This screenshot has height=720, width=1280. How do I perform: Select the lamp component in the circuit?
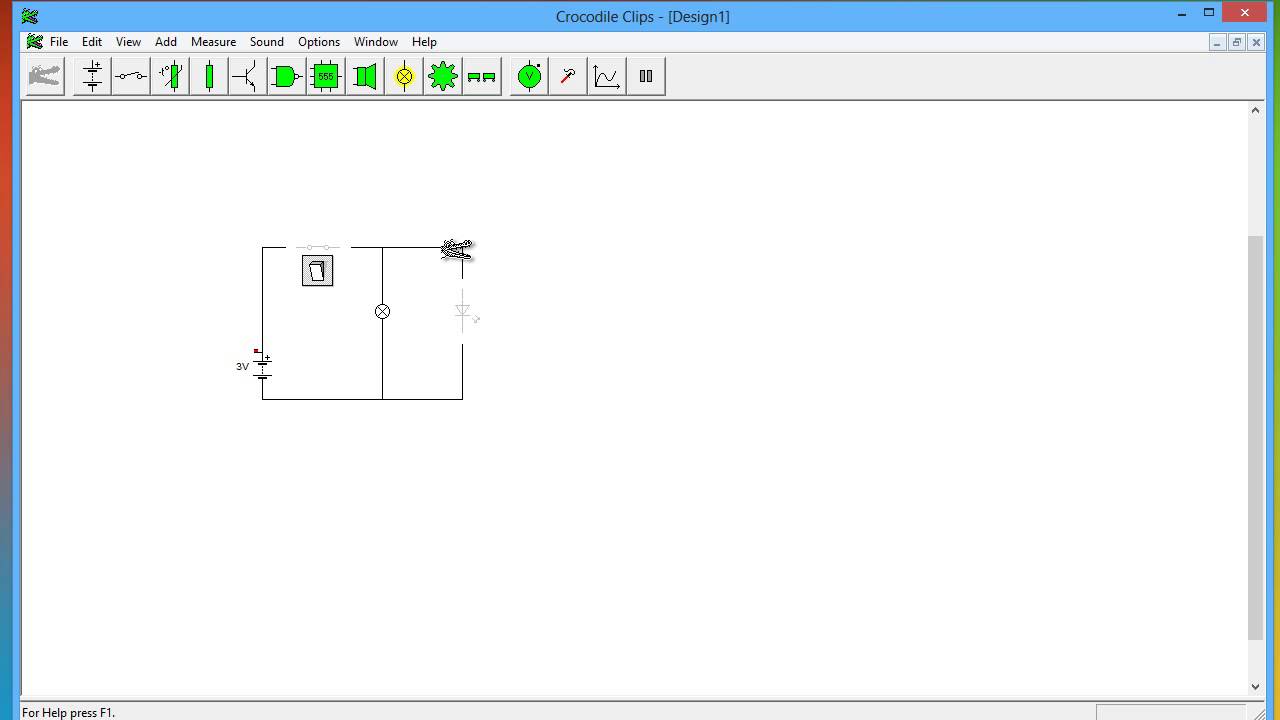point(382,312)
